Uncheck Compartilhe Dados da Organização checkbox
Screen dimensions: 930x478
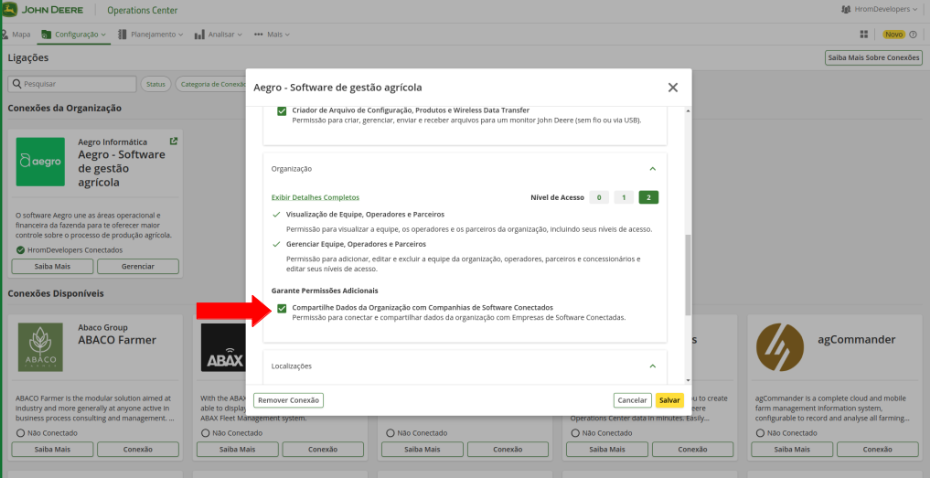(282, 308)
